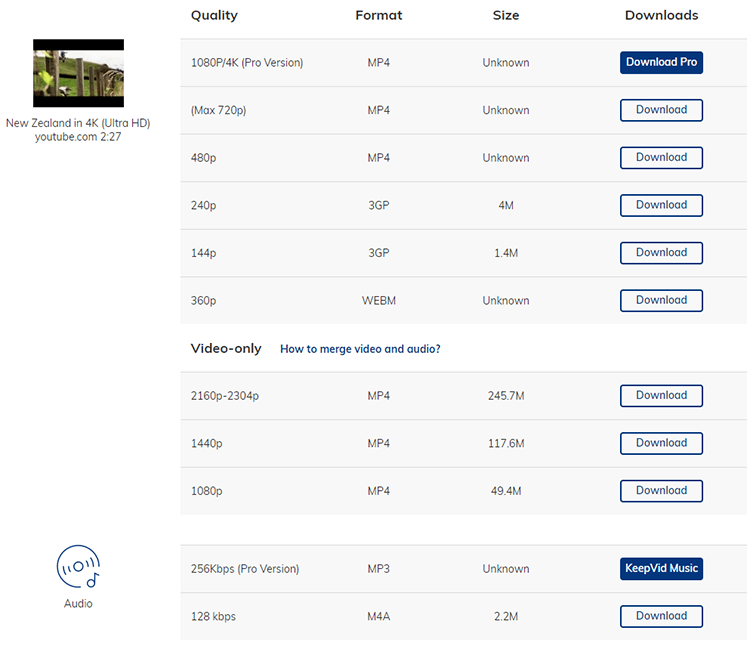The width and height of the screenshot is (750, 649).
Task: Click the Download Pro button for 1080P/4K
Action: [661, 62]
